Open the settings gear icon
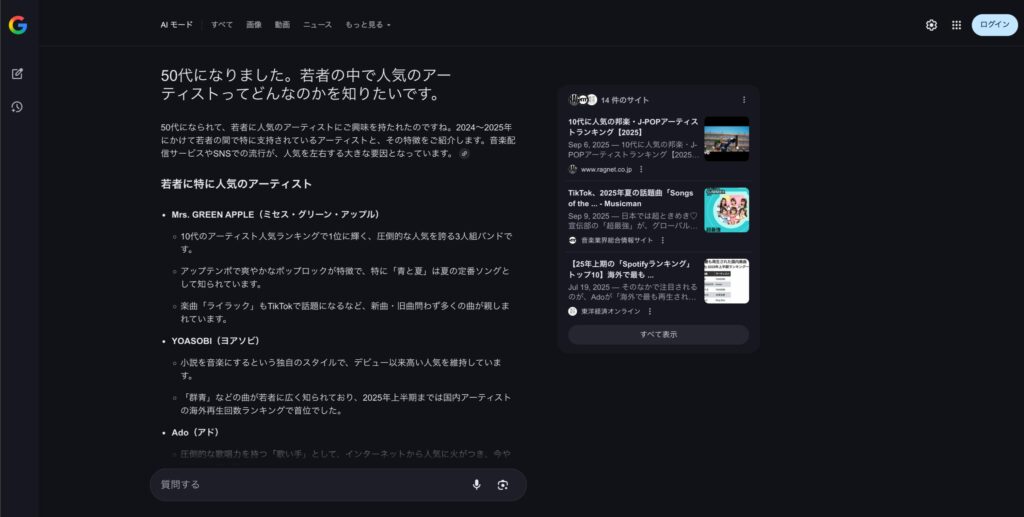This screenshot has height=517, width=1024. 931,25
